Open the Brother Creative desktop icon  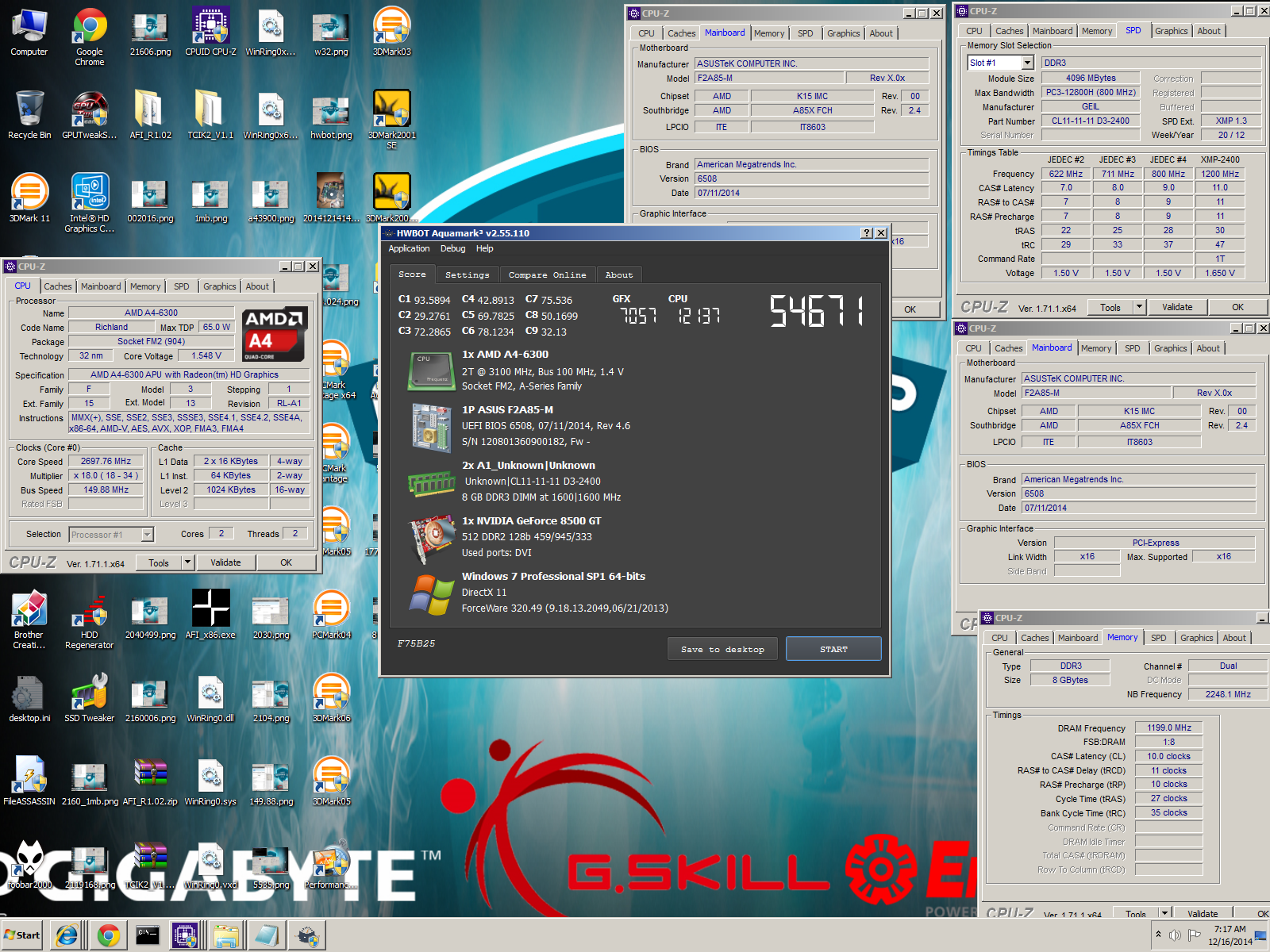pos(29,620)
